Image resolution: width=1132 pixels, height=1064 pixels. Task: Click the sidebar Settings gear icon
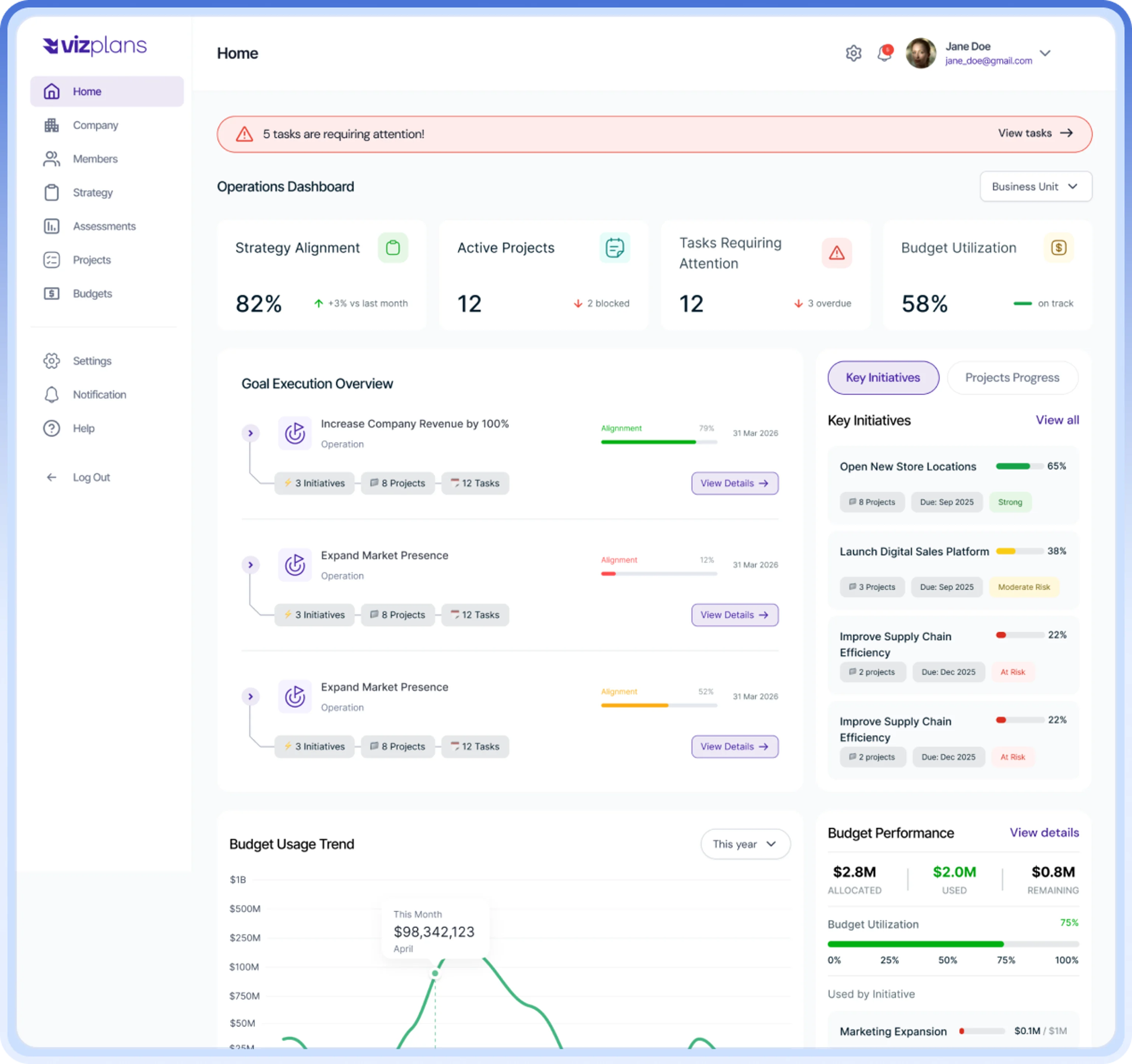click(52, 360)
